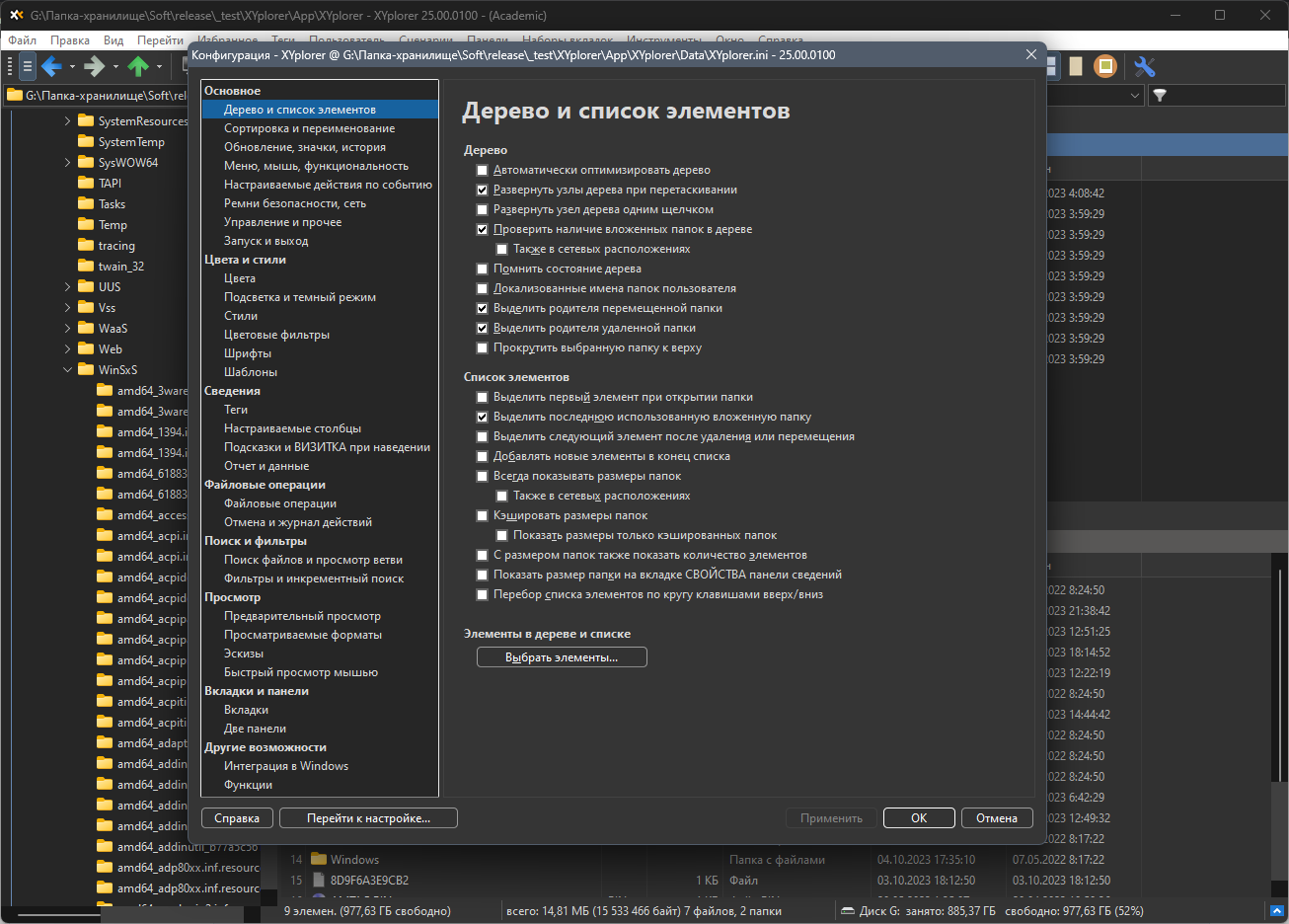Image resolution: width=1289 pixels, height=924 pixels.
Task: Check 'Кэшировать размеры папок' option
Action: coord(482,515)
